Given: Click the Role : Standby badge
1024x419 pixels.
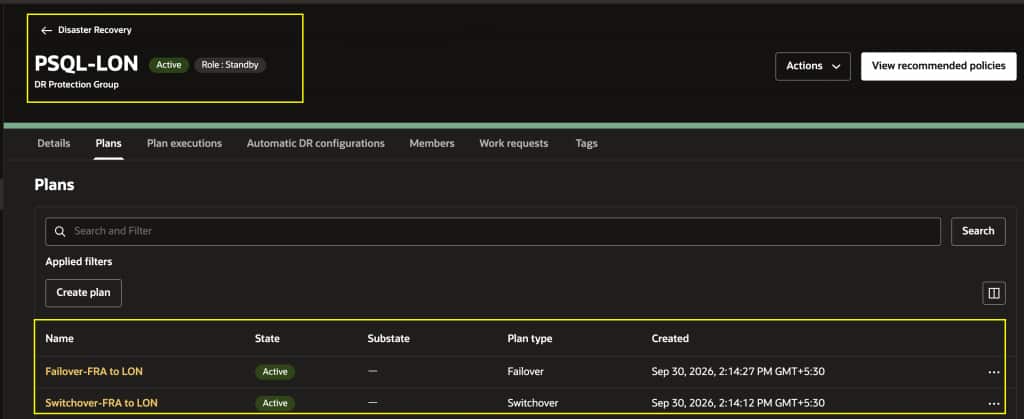Looking at the screenshot, I should [230, 65].
